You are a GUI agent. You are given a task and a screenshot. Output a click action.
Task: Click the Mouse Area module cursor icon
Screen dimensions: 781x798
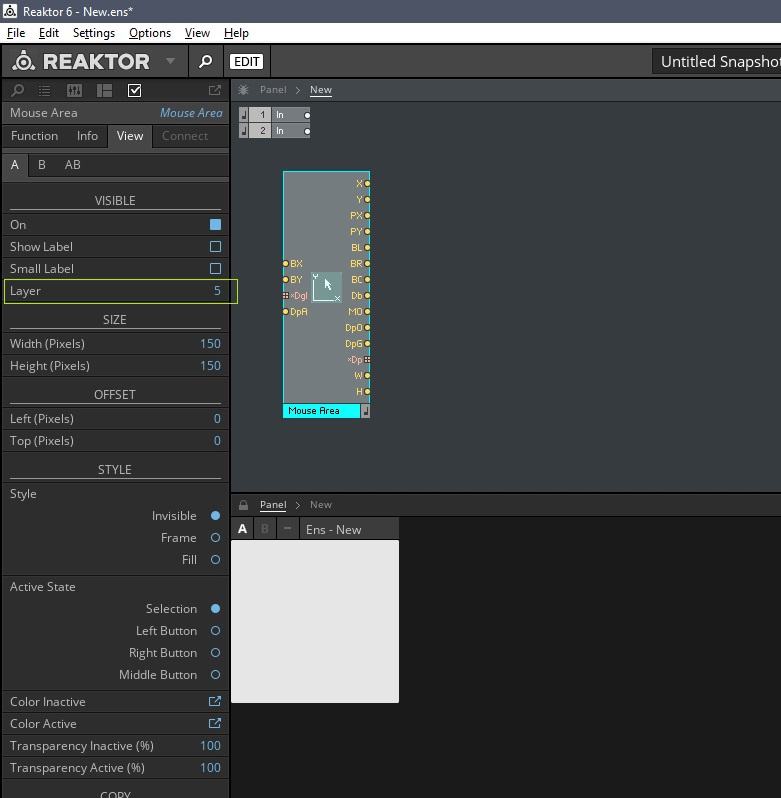pyautogui.click(x=326, y=287)
